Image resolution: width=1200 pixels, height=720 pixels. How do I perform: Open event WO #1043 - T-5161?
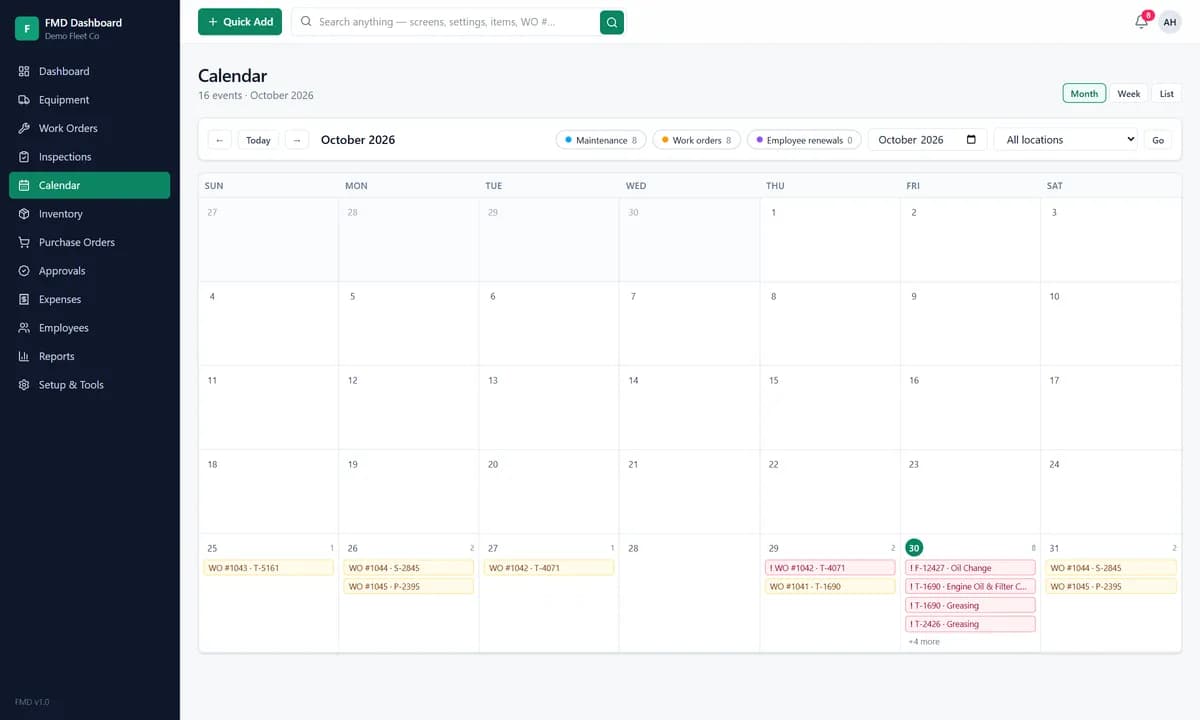(x=268, y=568)
